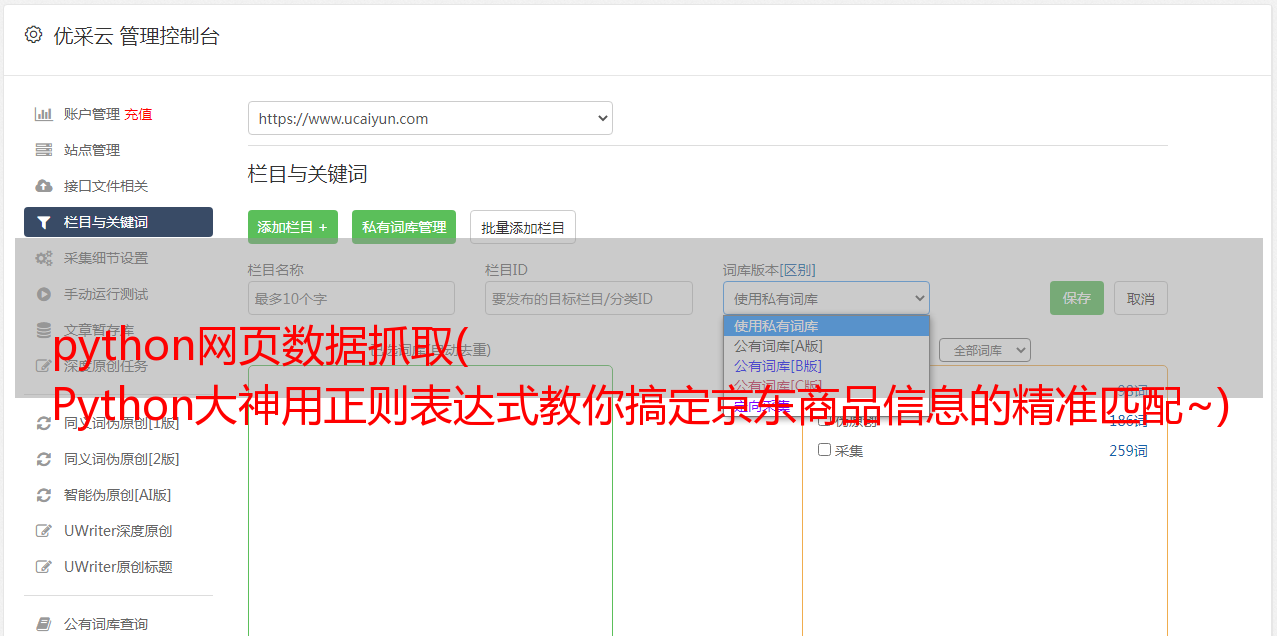Choose 公有词库[B版] from the list

[826, 366]
